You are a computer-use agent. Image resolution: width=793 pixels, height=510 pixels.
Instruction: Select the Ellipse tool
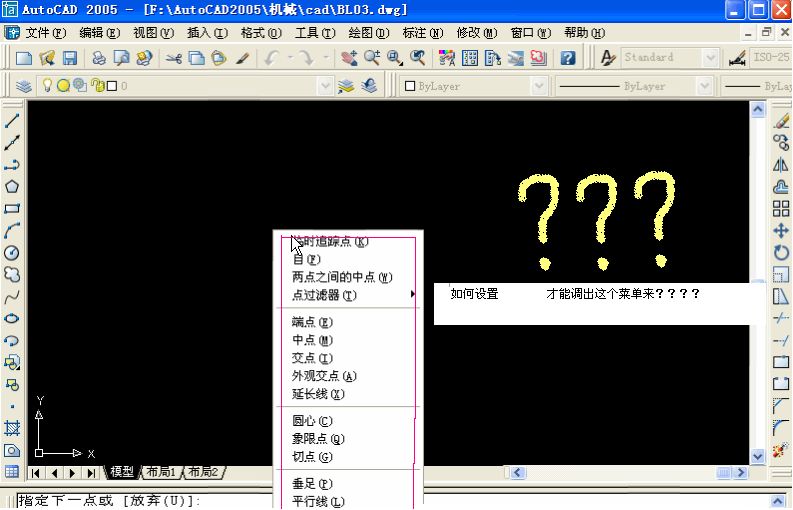pos(12,319)
